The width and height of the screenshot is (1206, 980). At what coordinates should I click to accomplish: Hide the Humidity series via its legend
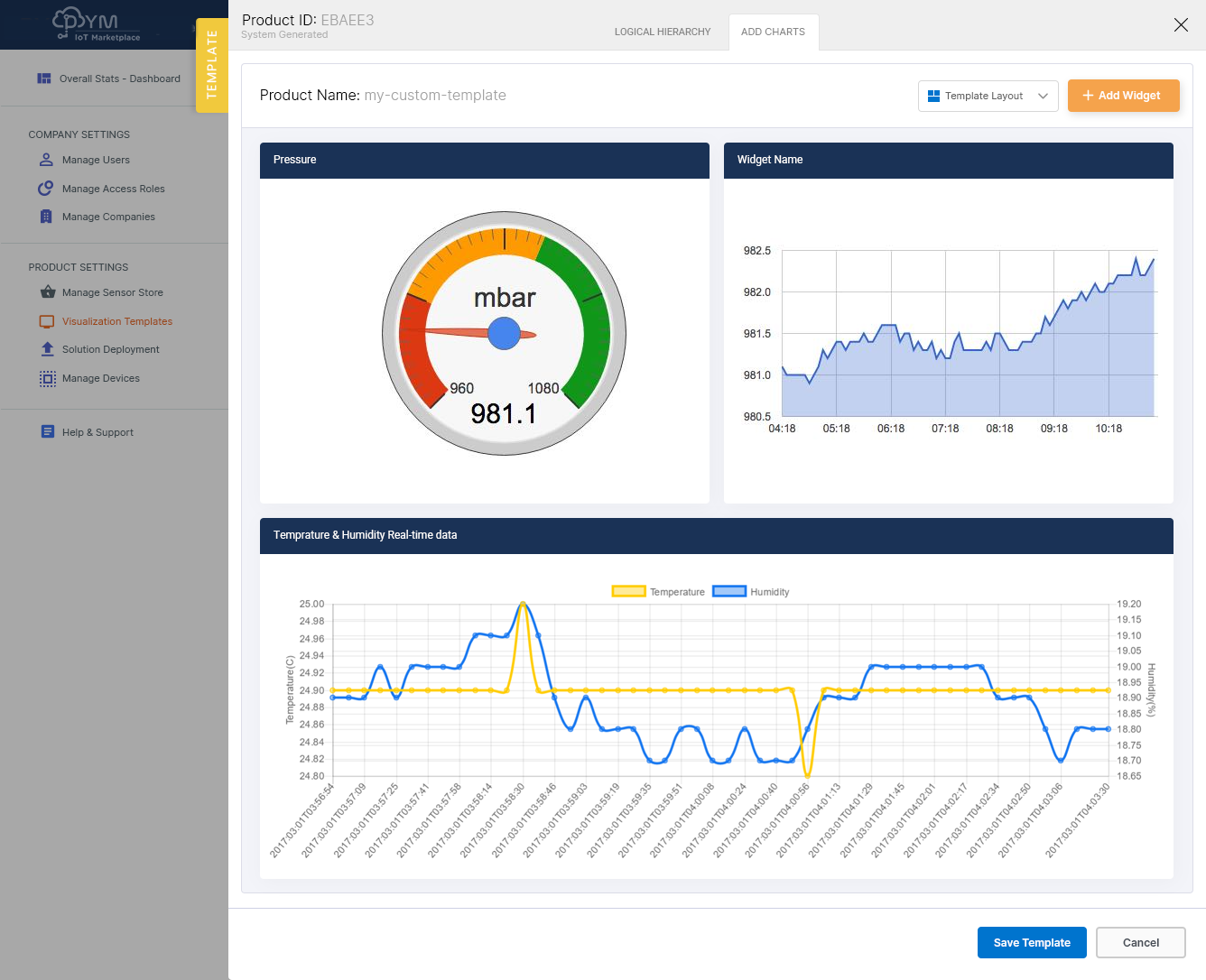(769, 591)
